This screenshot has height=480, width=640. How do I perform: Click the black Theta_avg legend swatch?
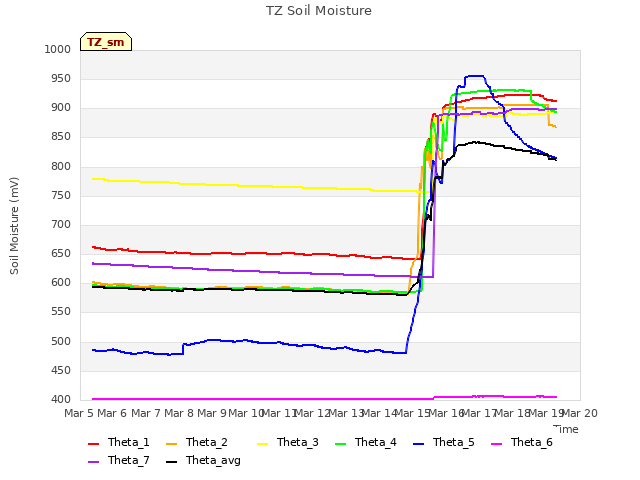pos(172,462)
